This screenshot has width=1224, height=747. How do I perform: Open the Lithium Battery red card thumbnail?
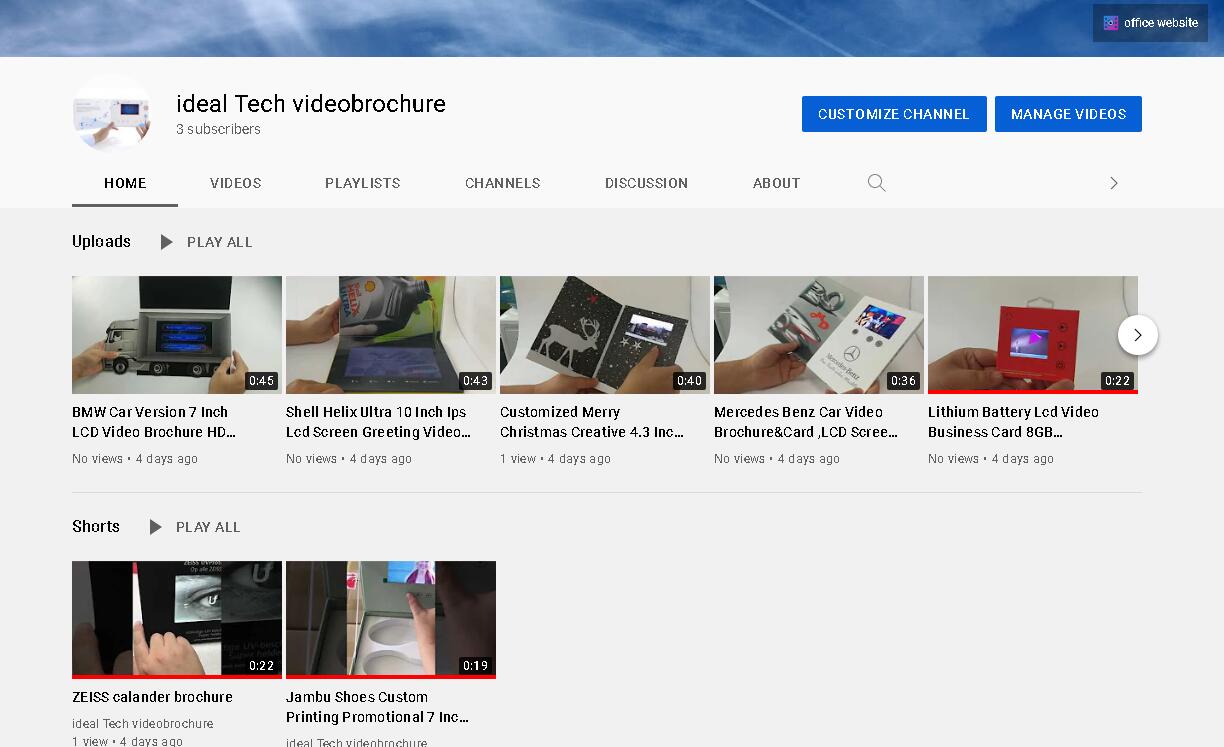click(1033, 335)
